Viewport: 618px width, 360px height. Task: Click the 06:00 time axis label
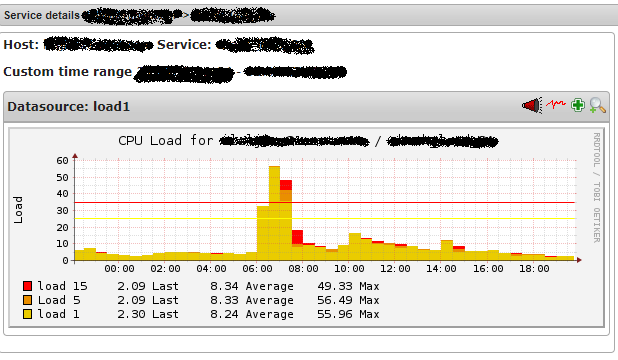click(257, 269)
